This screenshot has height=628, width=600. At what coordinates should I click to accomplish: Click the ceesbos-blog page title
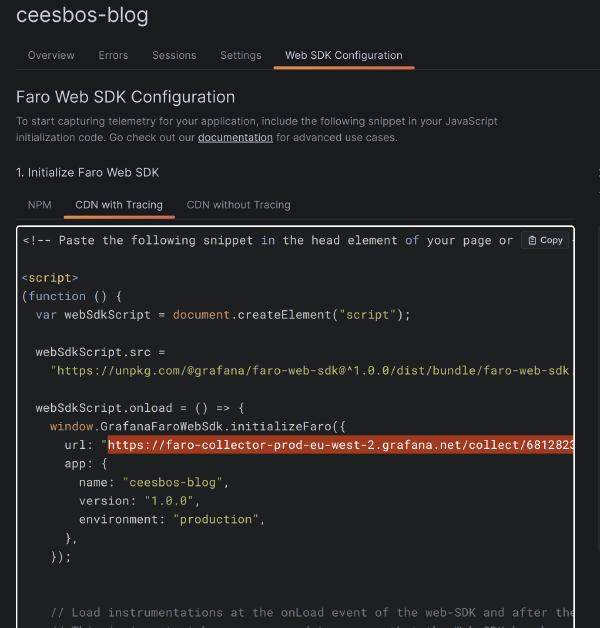(x=82, y=15)
